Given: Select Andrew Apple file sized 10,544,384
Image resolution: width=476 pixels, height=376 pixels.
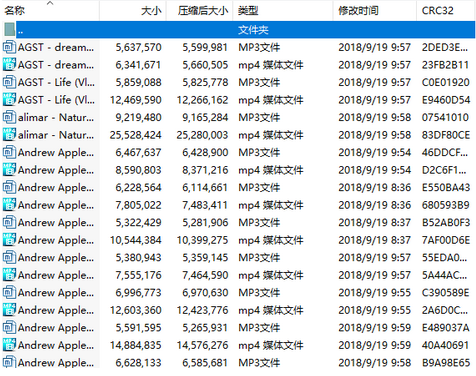Looking at the screenshot, I should [238, 240].
